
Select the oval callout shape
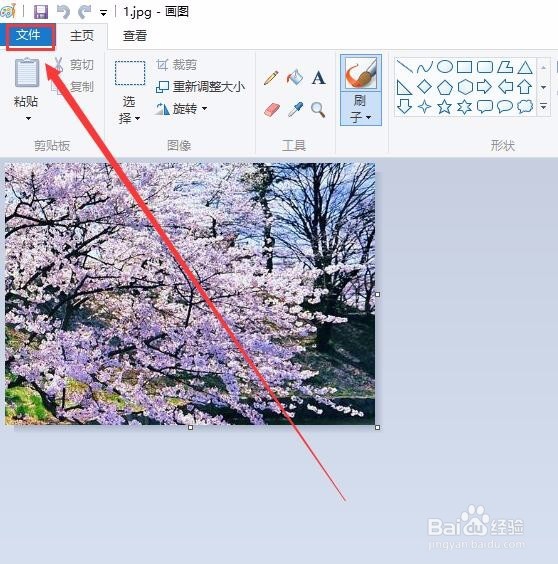(x=505, y=107)
